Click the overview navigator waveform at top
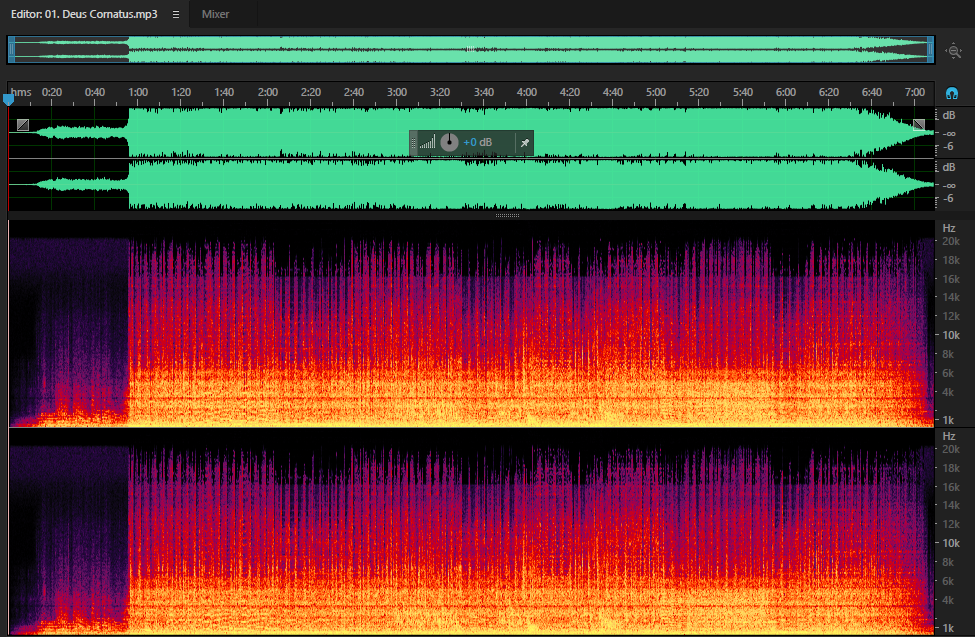This screenshot has height=637, width=975. (x=471, y=50)
